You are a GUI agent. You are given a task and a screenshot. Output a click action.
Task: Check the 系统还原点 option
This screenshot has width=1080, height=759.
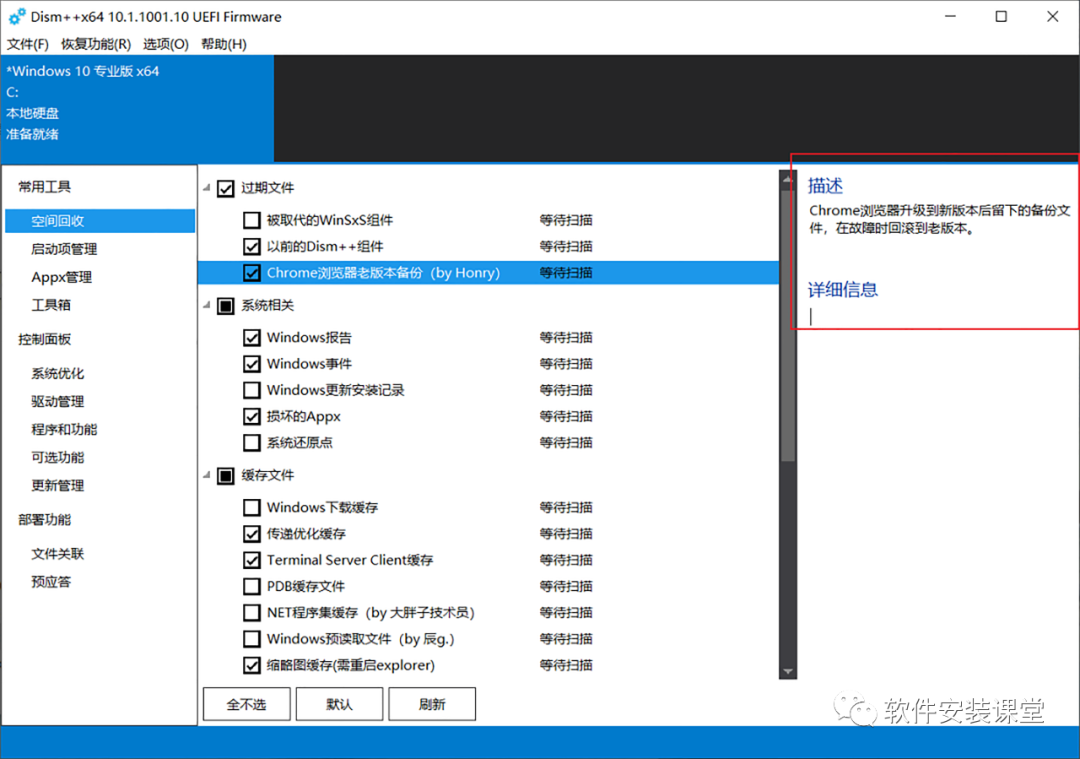(x=251, y=442)
